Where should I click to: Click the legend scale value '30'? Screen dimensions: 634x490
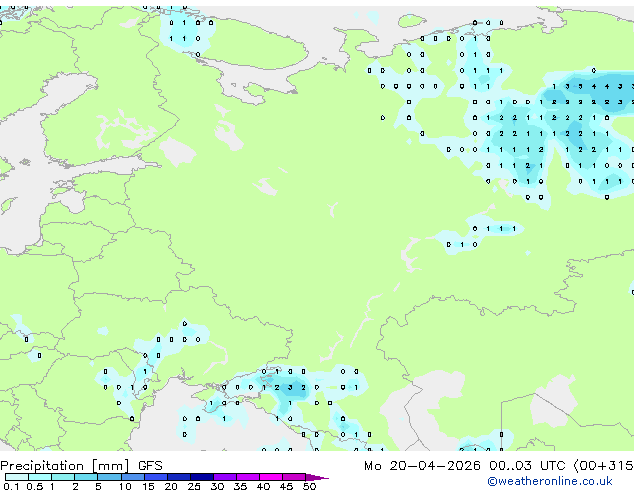click(x=217, y=486)
